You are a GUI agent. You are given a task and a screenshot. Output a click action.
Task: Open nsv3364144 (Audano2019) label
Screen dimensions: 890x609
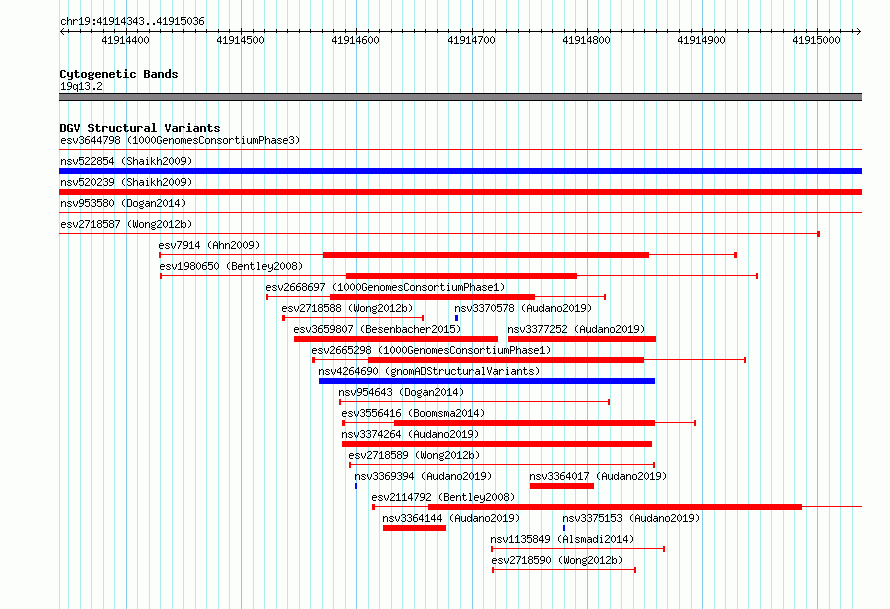(451, 518)
